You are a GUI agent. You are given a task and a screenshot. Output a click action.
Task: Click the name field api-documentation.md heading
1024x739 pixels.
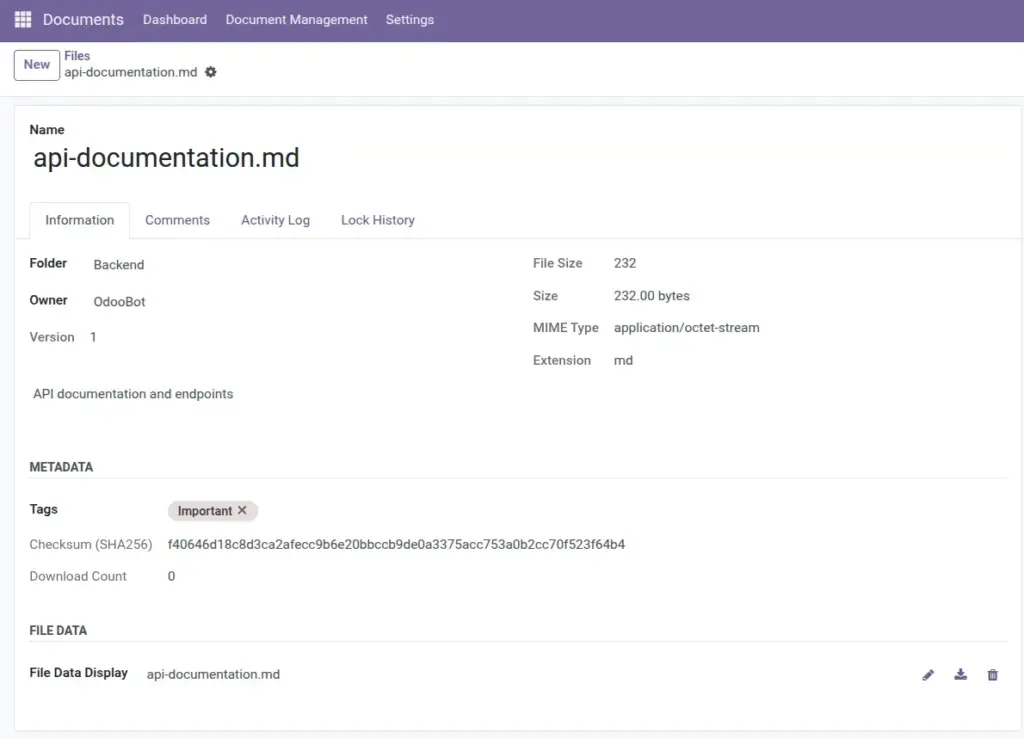coord(167,158)
